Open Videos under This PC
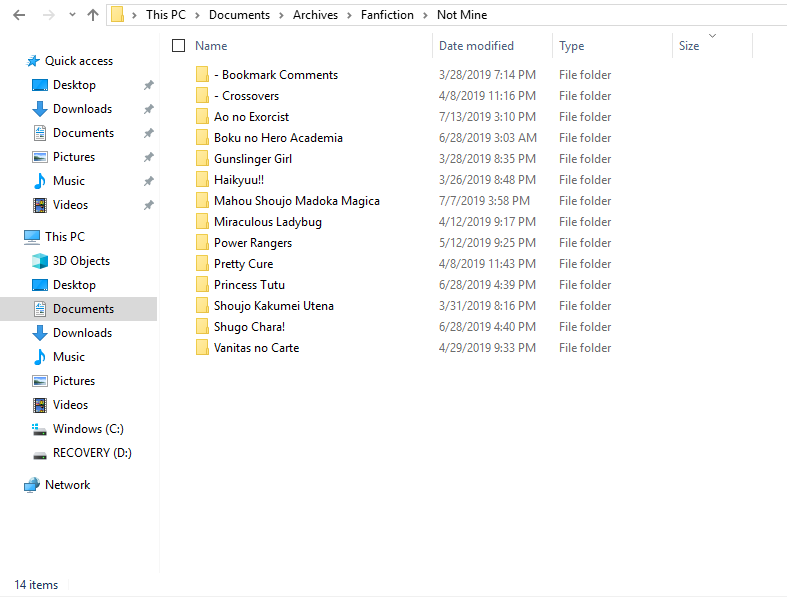787x597 pixels. 70,405
